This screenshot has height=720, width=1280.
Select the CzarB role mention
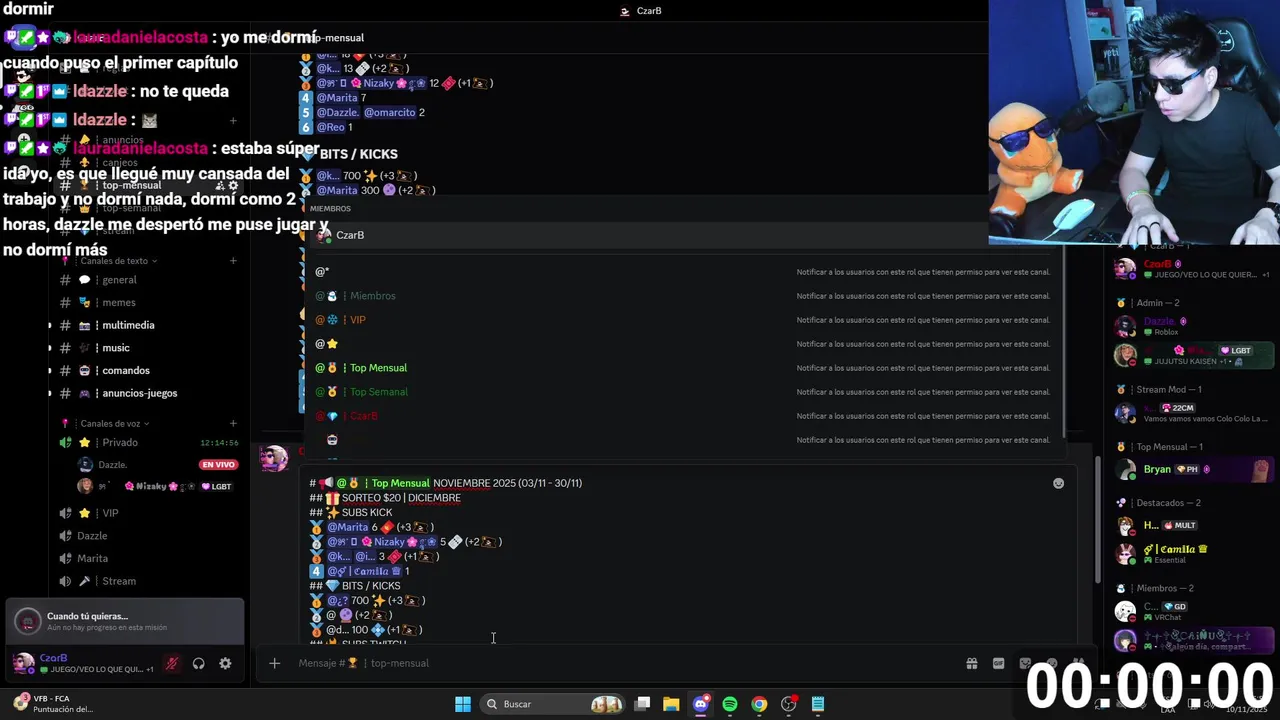(683, 416)
